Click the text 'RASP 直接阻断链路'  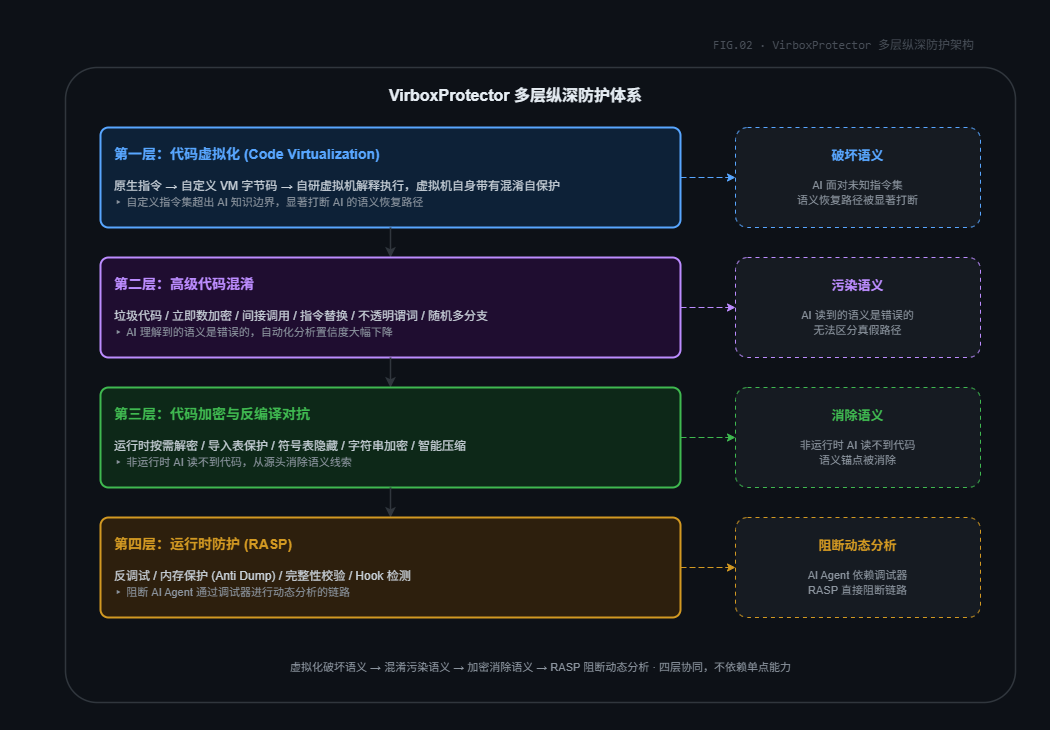(857, 589)
